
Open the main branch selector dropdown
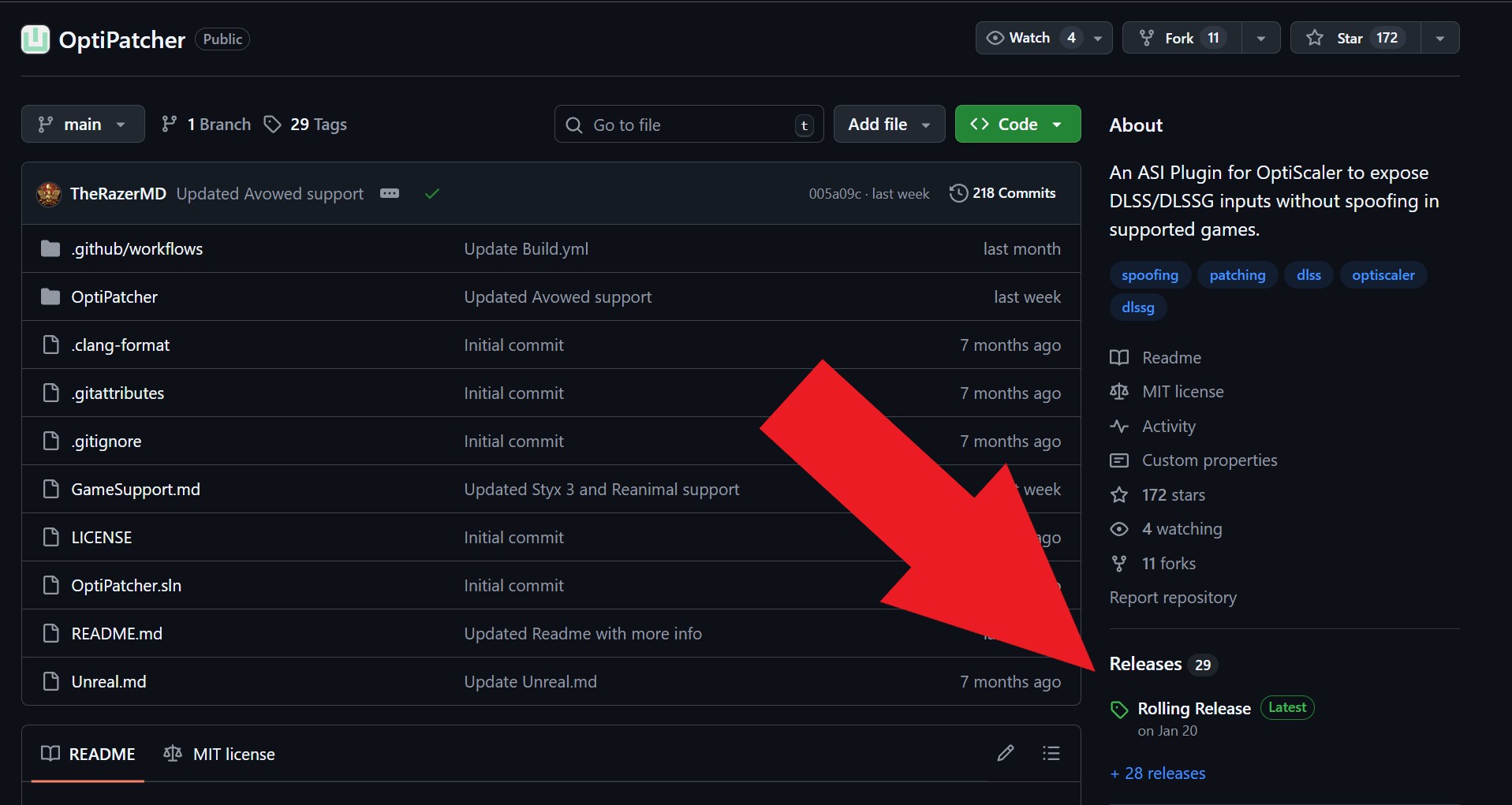(x=83, y=125)
